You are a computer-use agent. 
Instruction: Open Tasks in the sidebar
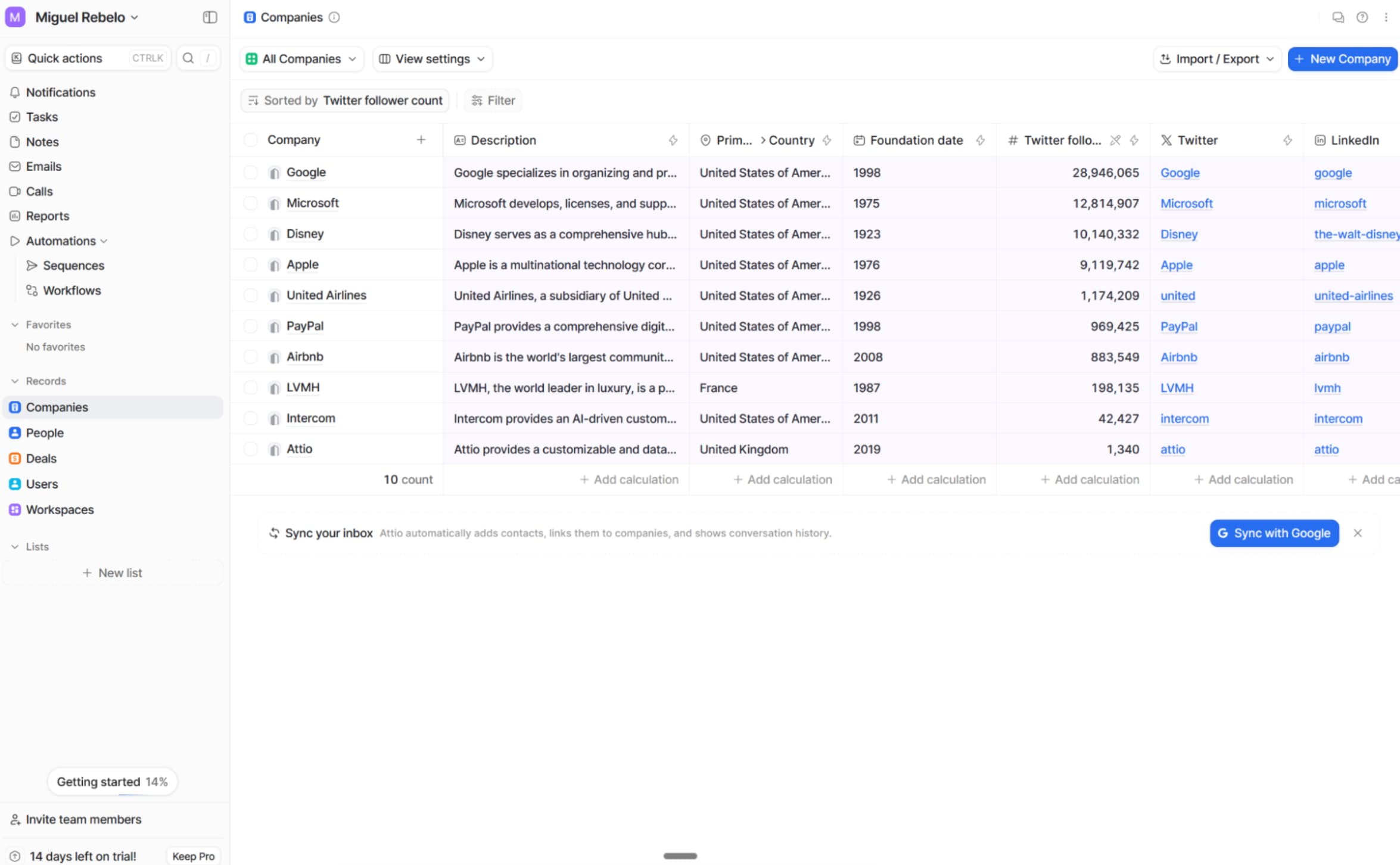coord(42,117)
